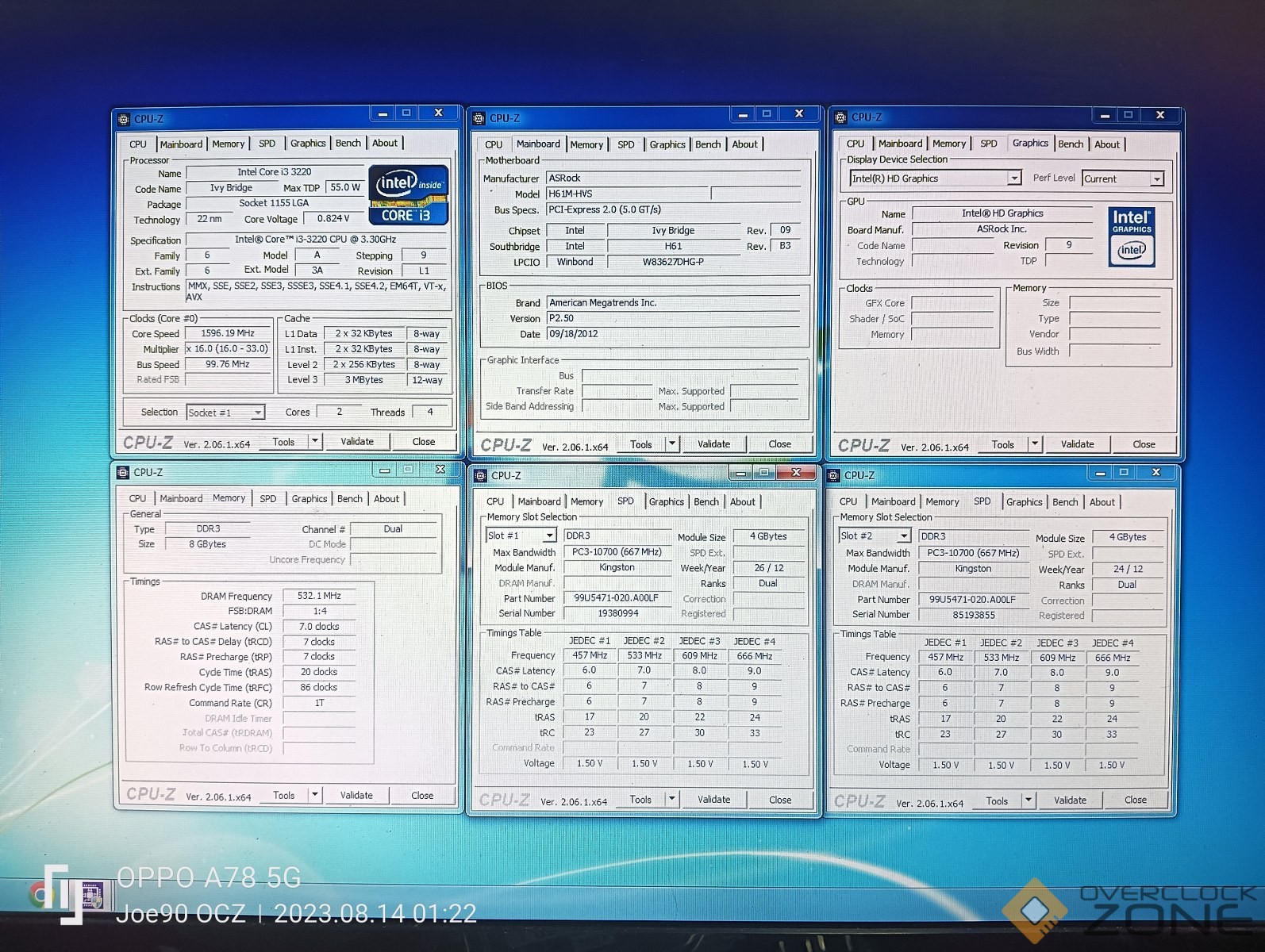Click the Row Refresh Cycle Time value 86 clocks
The image size is (1265, 952).
[319, 687]
